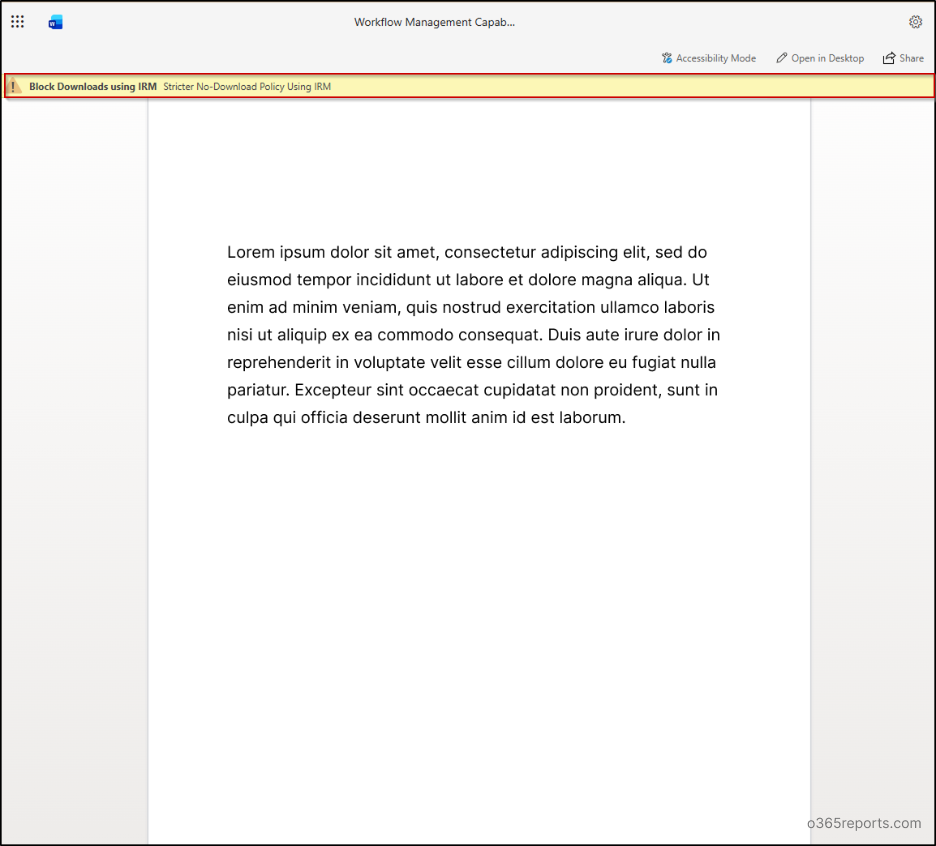Click the Workflow Management document title

[434, 22]
